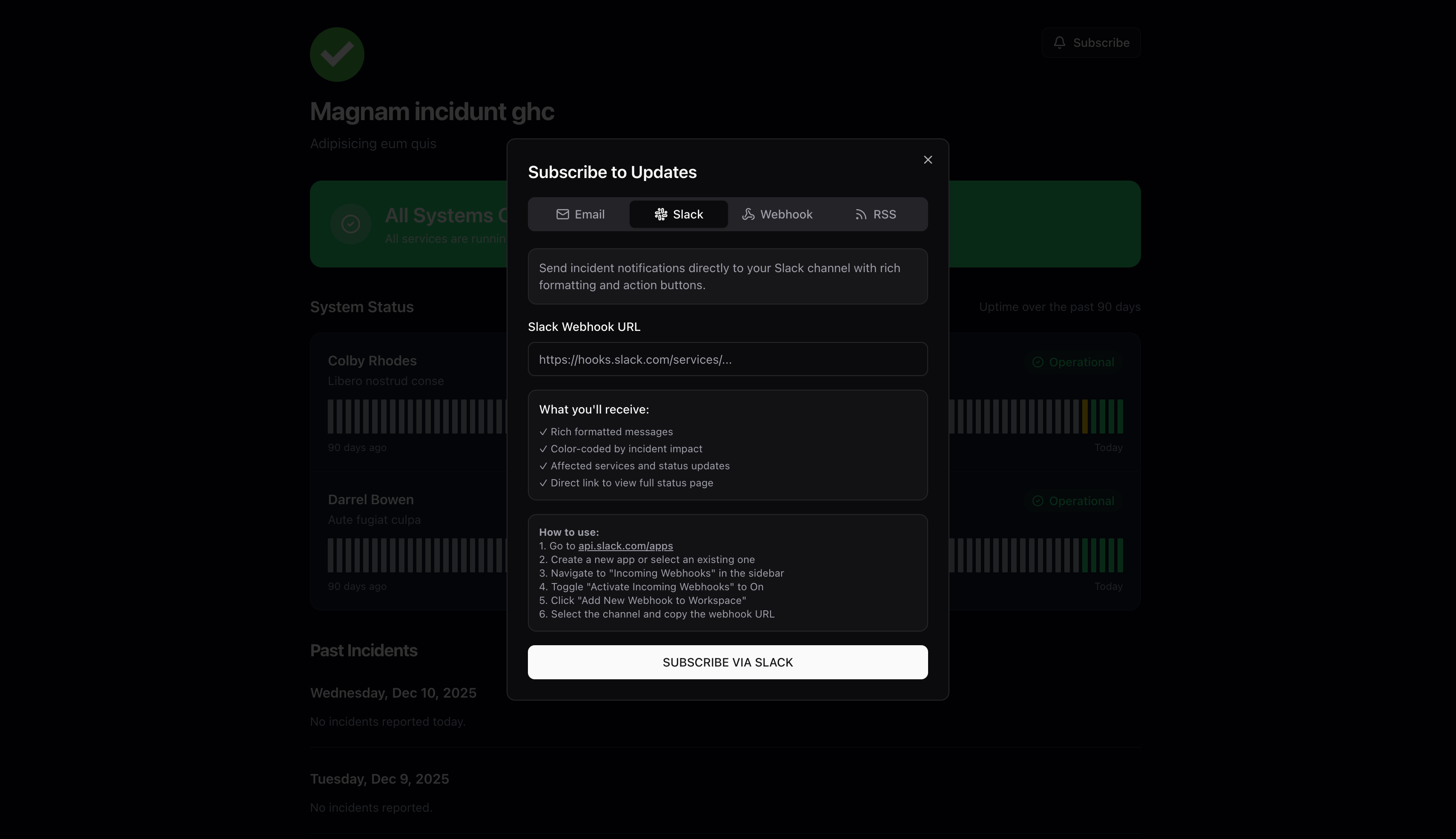Focus the Slack Webhook URL field
This screenshot has width=1456, height=839.
point(728,359)
